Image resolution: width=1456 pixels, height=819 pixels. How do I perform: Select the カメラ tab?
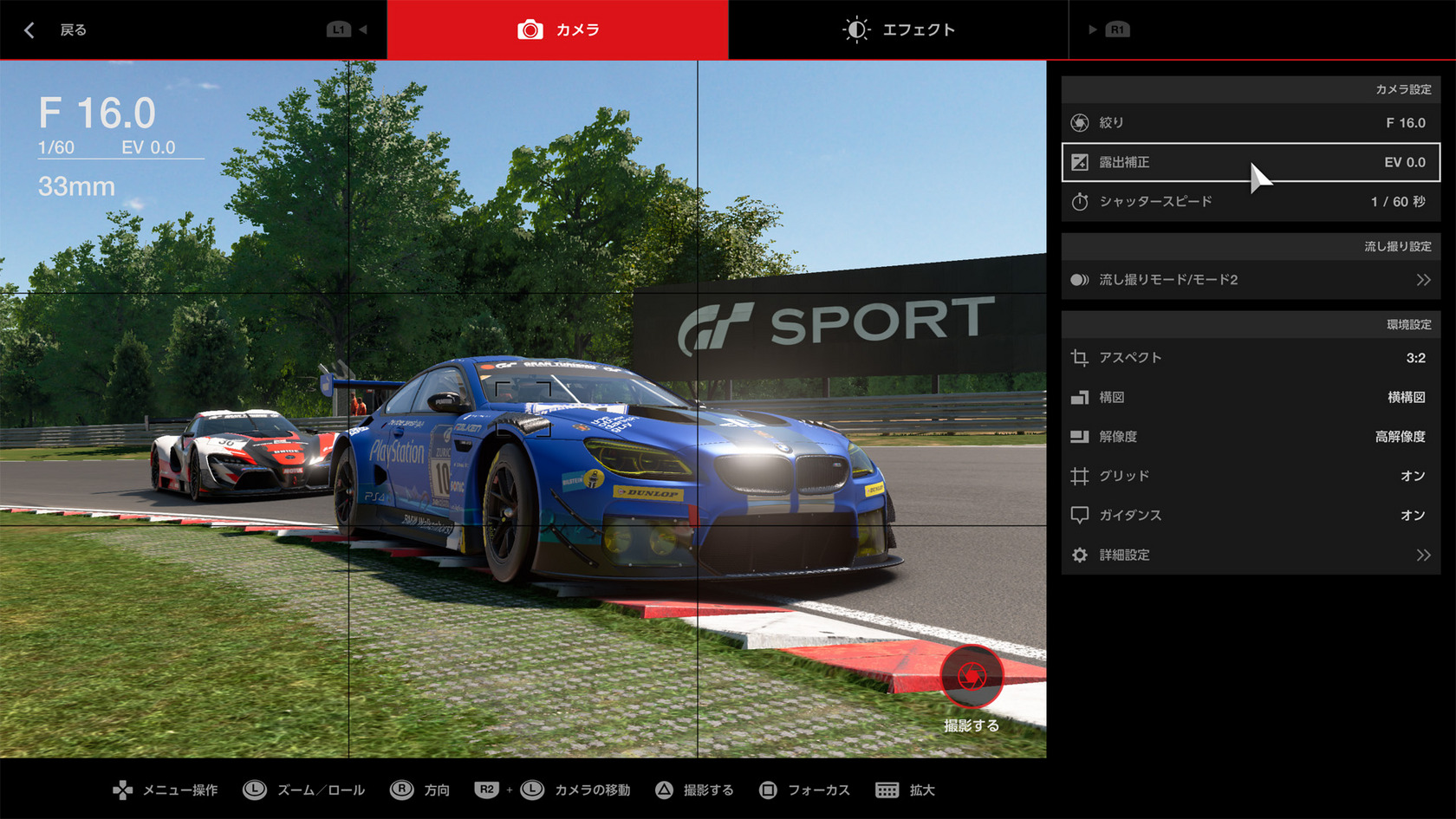click(557, 29)
